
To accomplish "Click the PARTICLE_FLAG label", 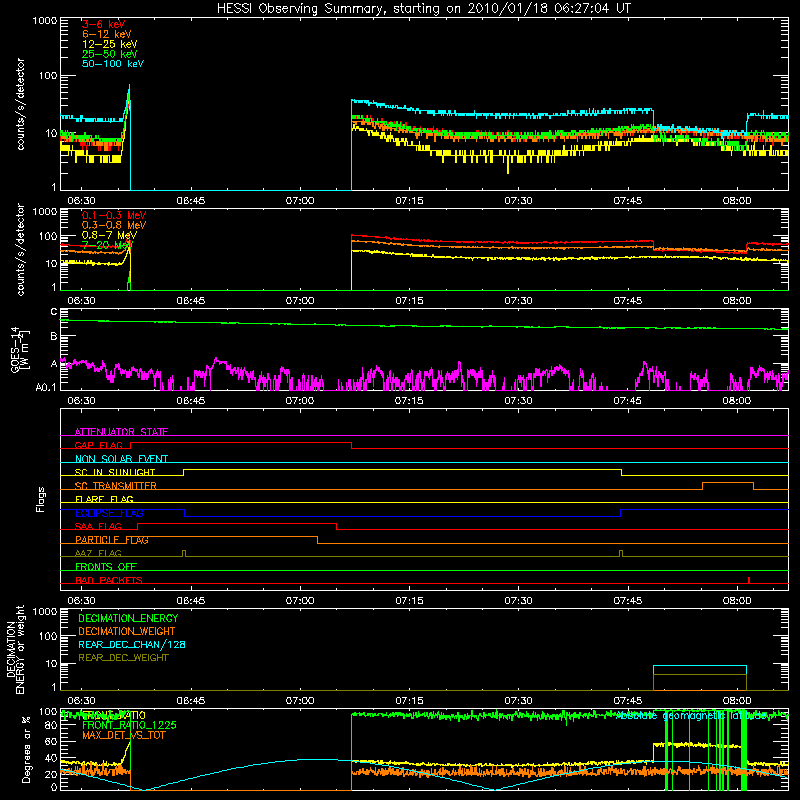I will point(112,539).
